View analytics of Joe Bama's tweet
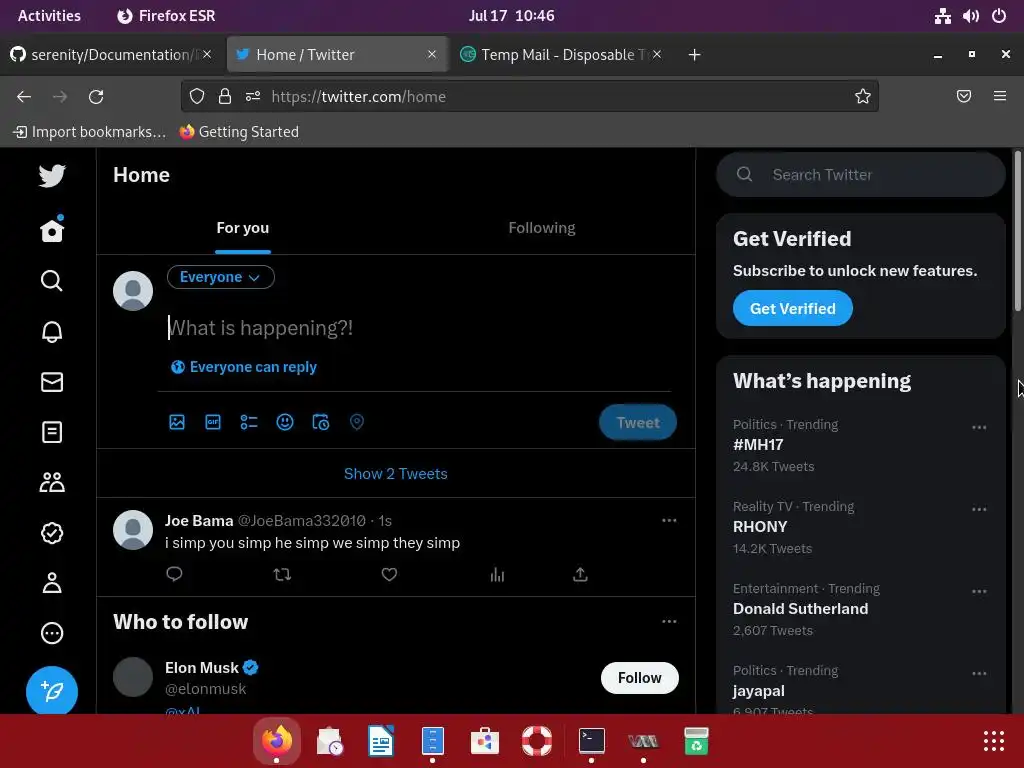Viewport: 1024px width, 768px height. point(497,574)
